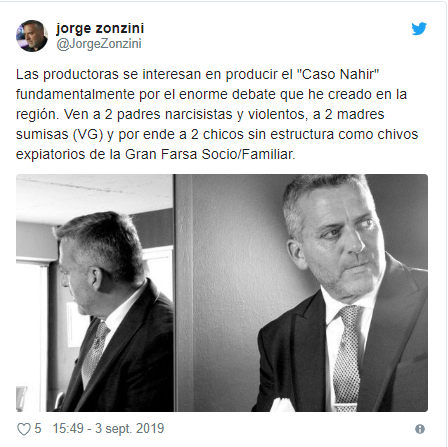Screen dimensions: 448x447
Task: Click the word "región" in the tweet
Action: [x=37, y=115]
